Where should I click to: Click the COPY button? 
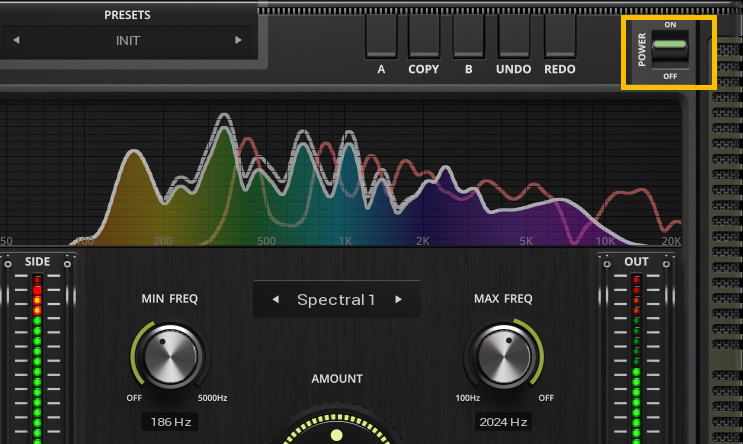(x=424, y=37)
